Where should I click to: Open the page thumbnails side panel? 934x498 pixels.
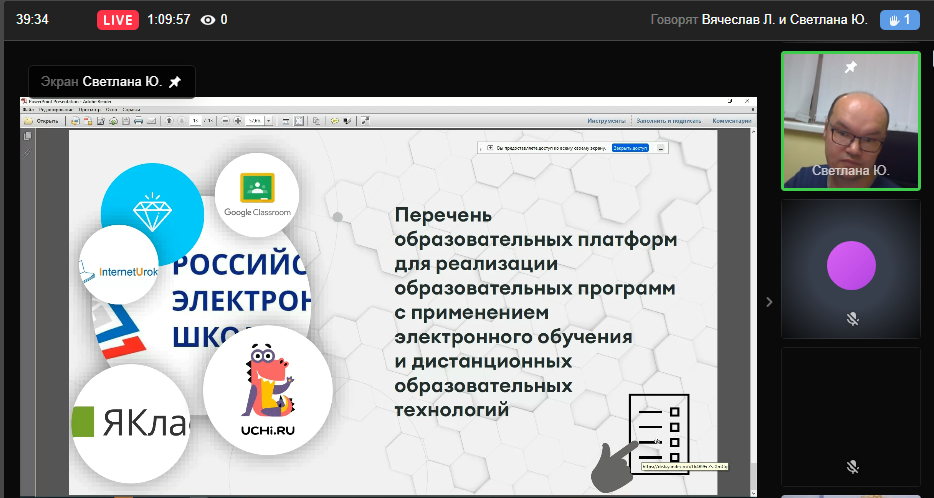click(27, 136)
